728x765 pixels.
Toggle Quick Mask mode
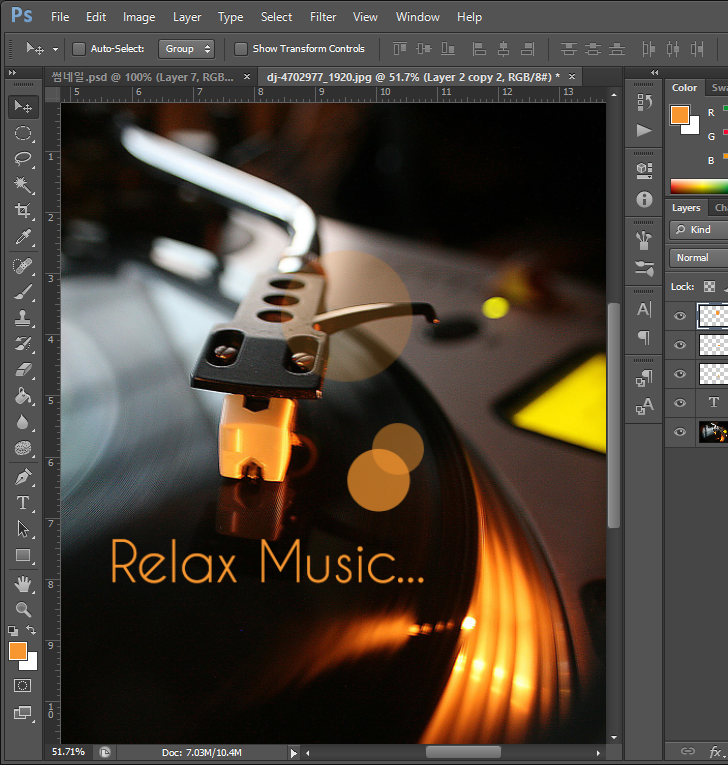[x=22, y=685]
